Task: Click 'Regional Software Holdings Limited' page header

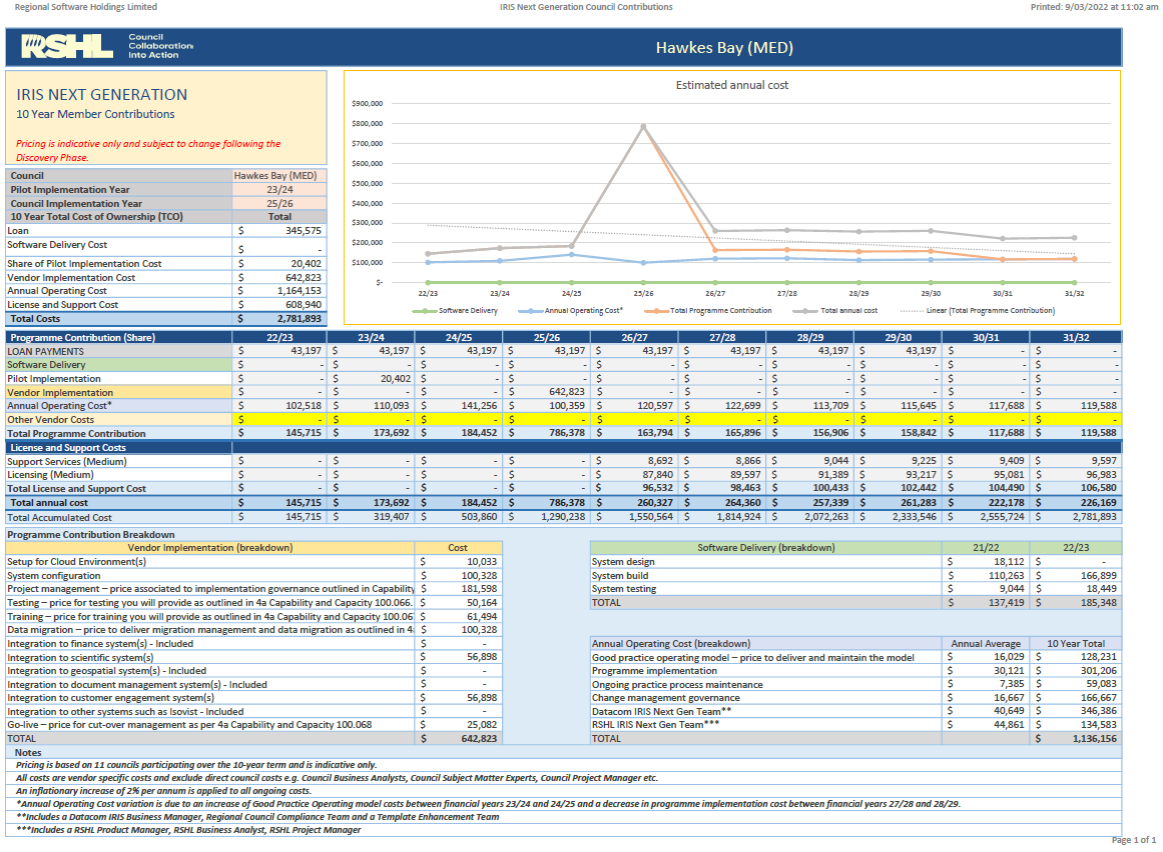Action: 85,7
